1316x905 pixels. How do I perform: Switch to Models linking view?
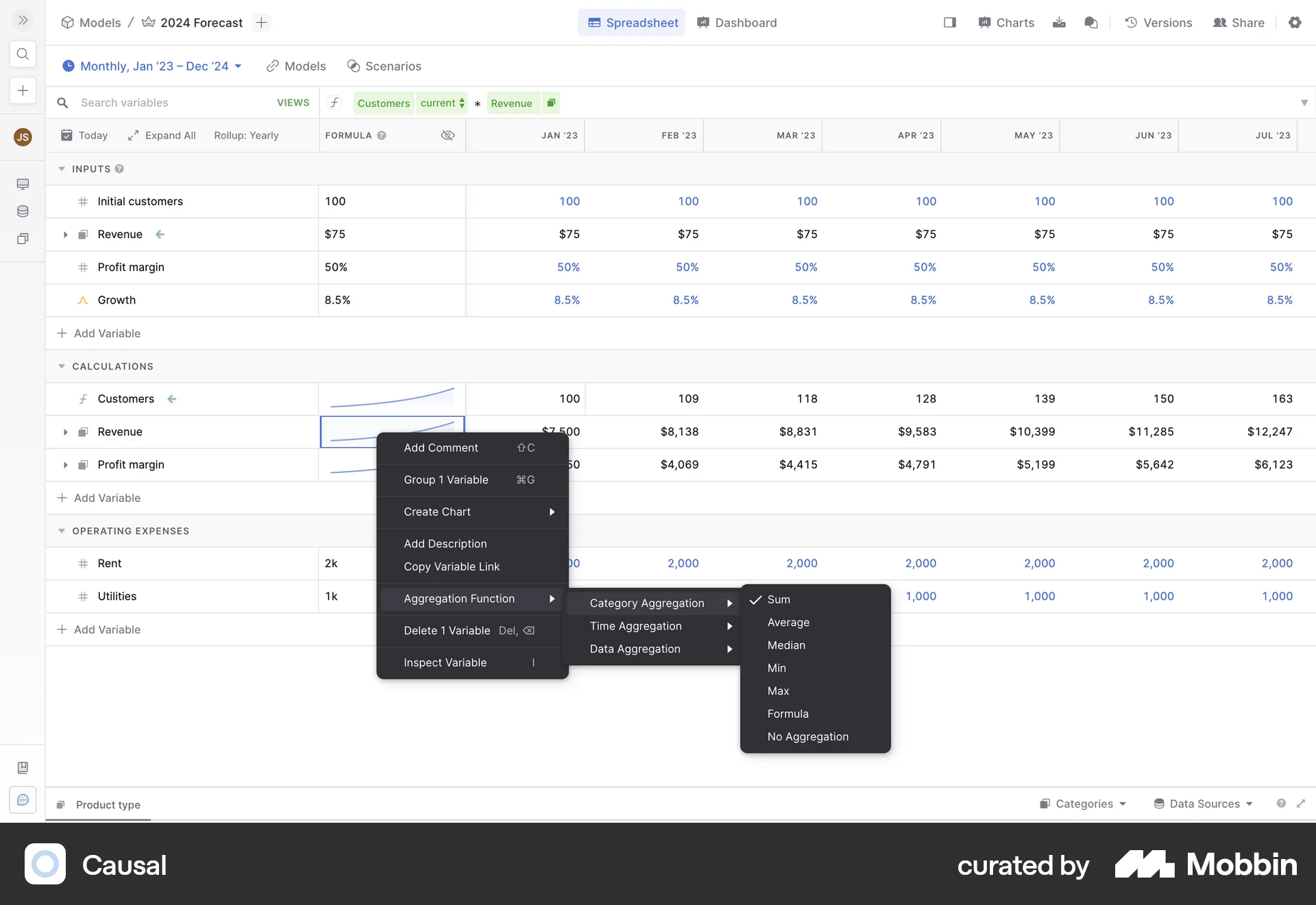click(x=295, y=66)
